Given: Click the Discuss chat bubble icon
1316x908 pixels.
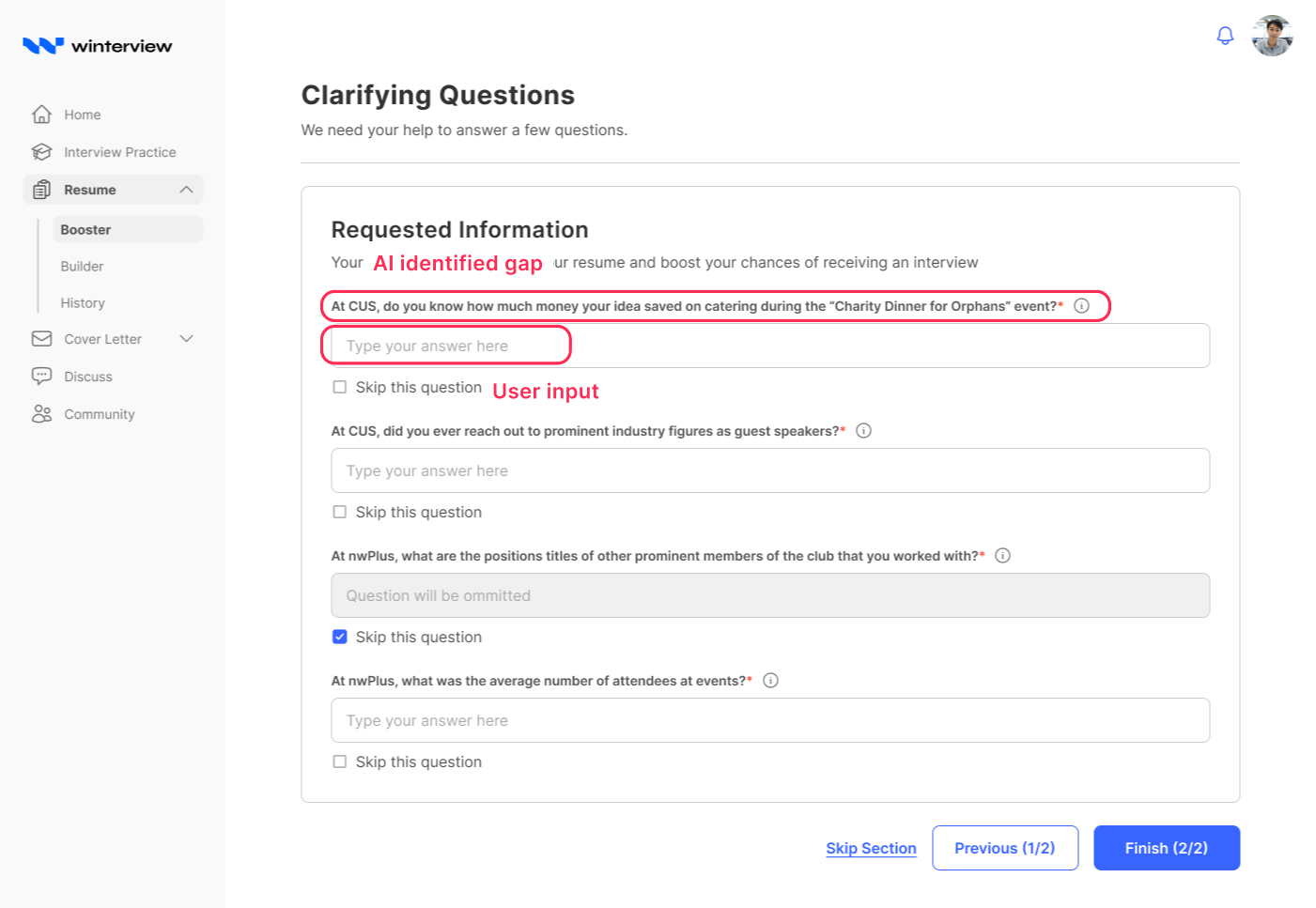Looking at the screenshot, I should [41, 377].
